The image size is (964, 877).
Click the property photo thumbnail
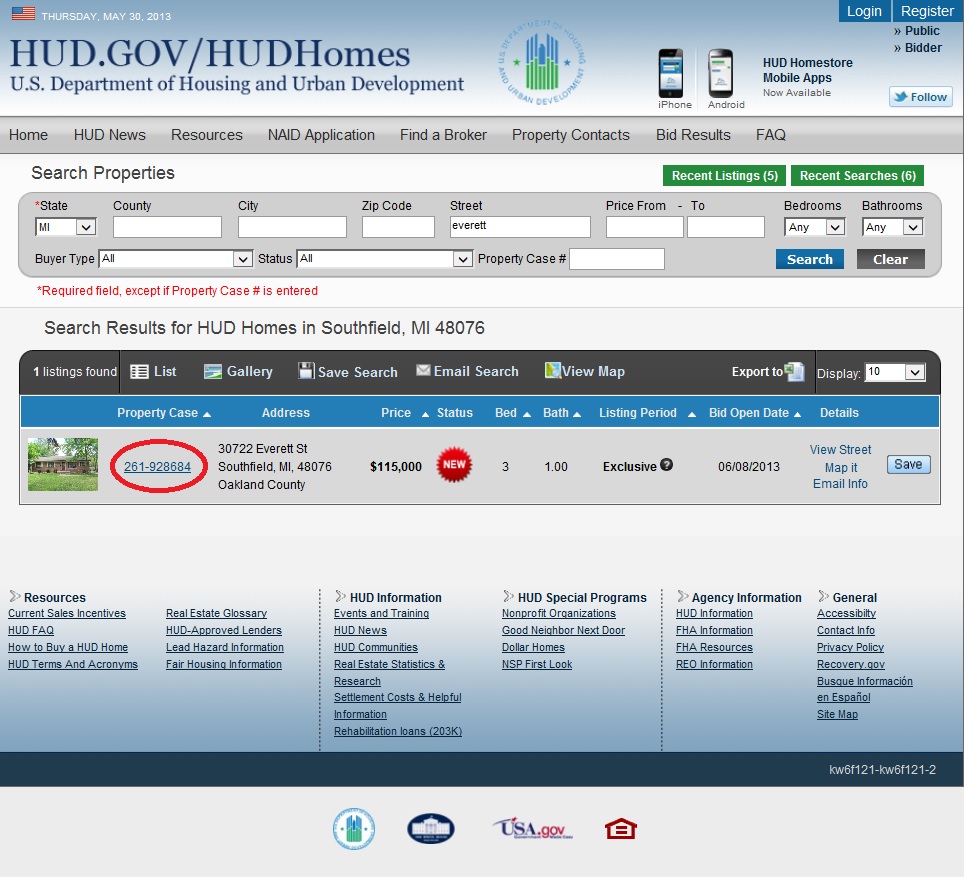click(x=63, y=464)
